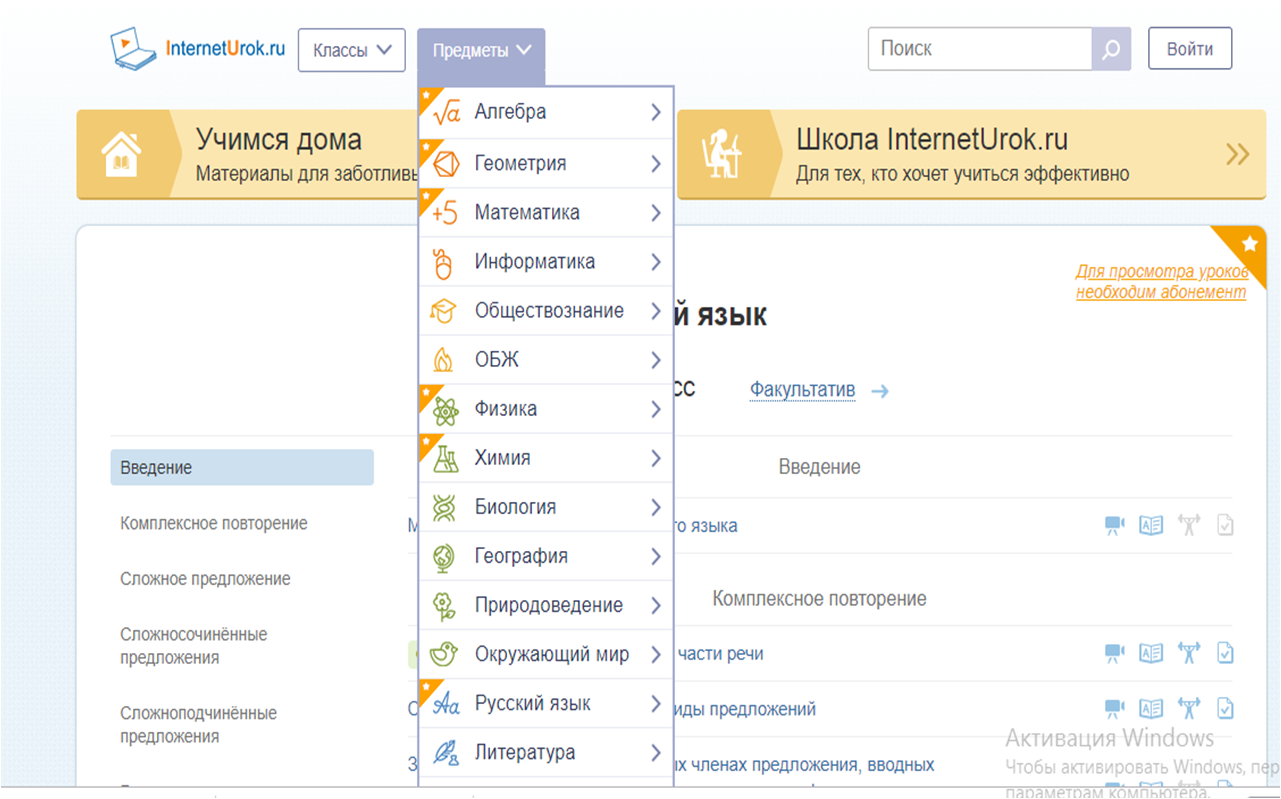The image size is (1281, 799).
Task: Expand the Химия submenu arrow
Action: [656, 458]
